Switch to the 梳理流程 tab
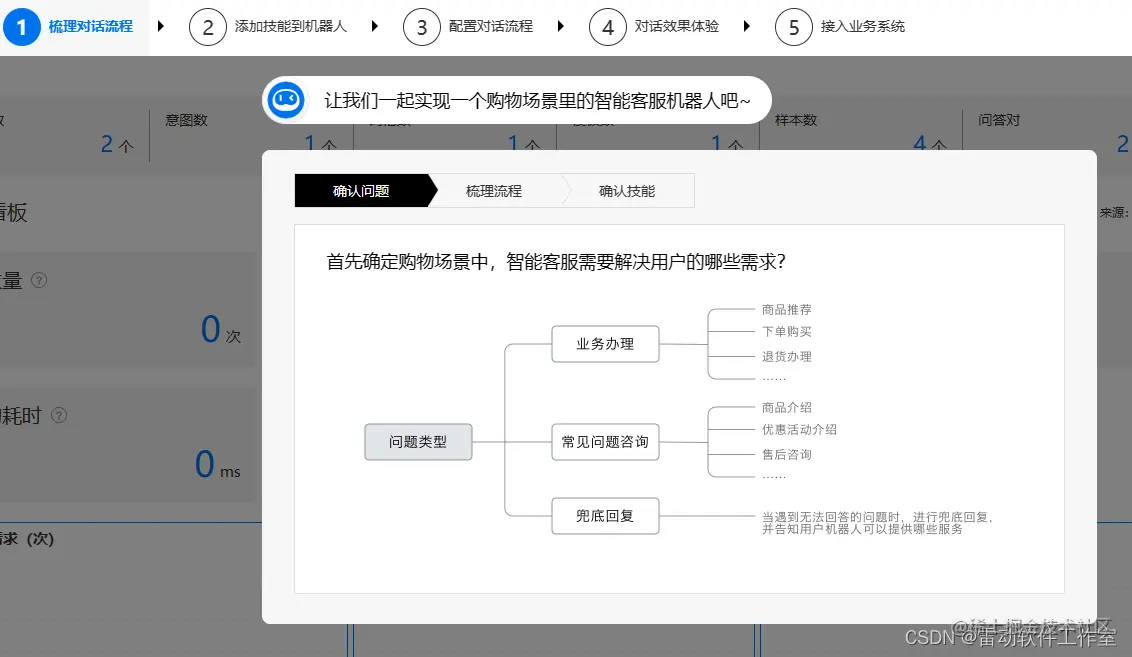 496,190
